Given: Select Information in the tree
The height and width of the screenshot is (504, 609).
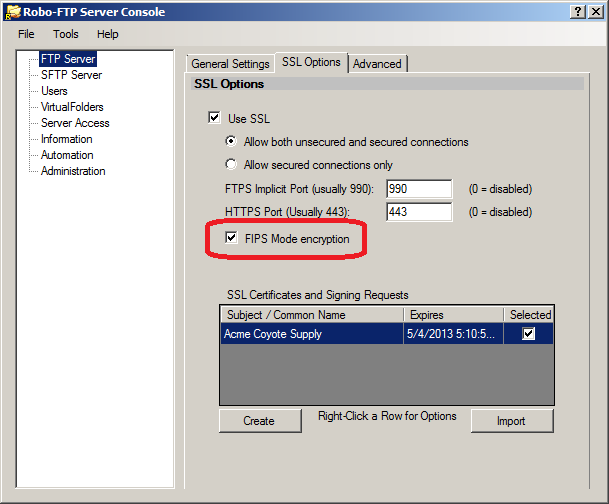Looking at the screenshot, I should [x=67, y=139].
